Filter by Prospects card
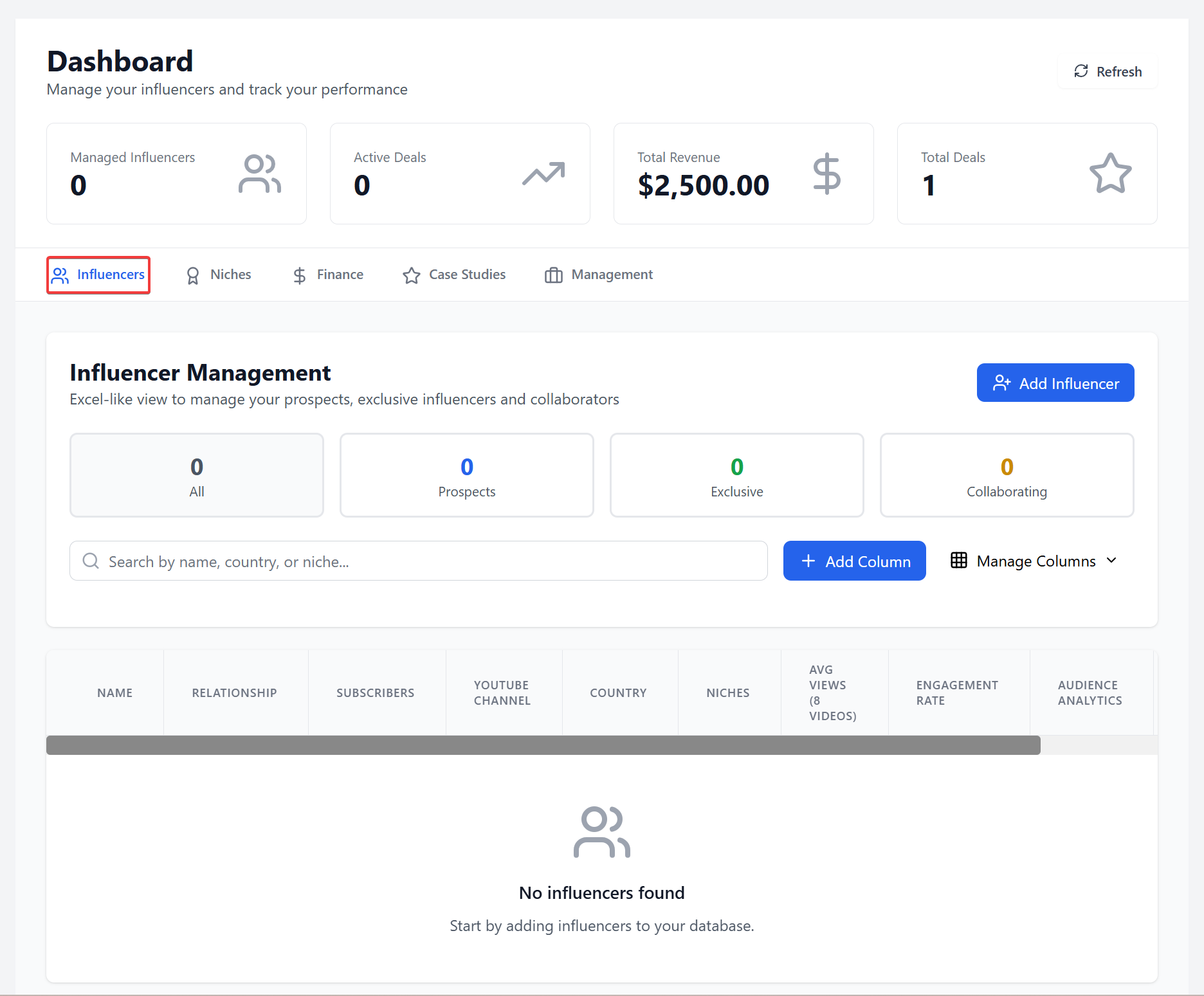Image resolution: width=1204 pixels, height=996 pixels. (x=467, y=476)
